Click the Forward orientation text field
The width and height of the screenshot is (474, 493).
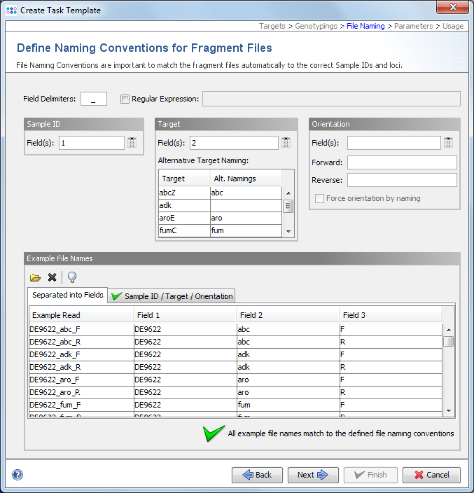402,162
